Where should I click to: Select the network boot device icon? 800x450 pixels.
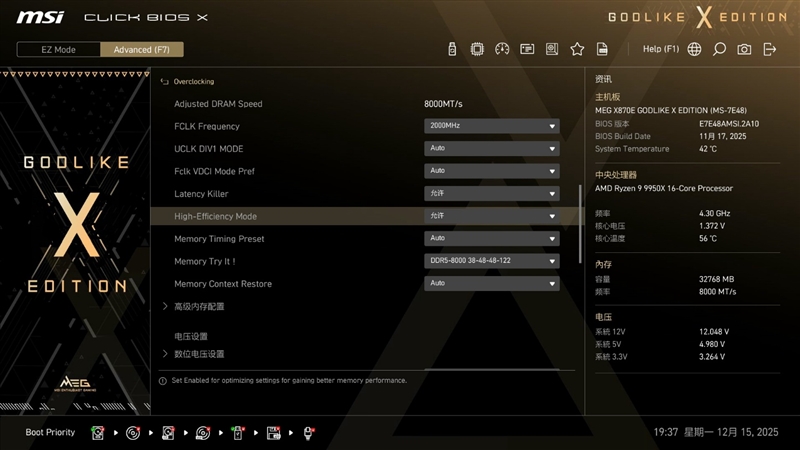pos(309,433)
